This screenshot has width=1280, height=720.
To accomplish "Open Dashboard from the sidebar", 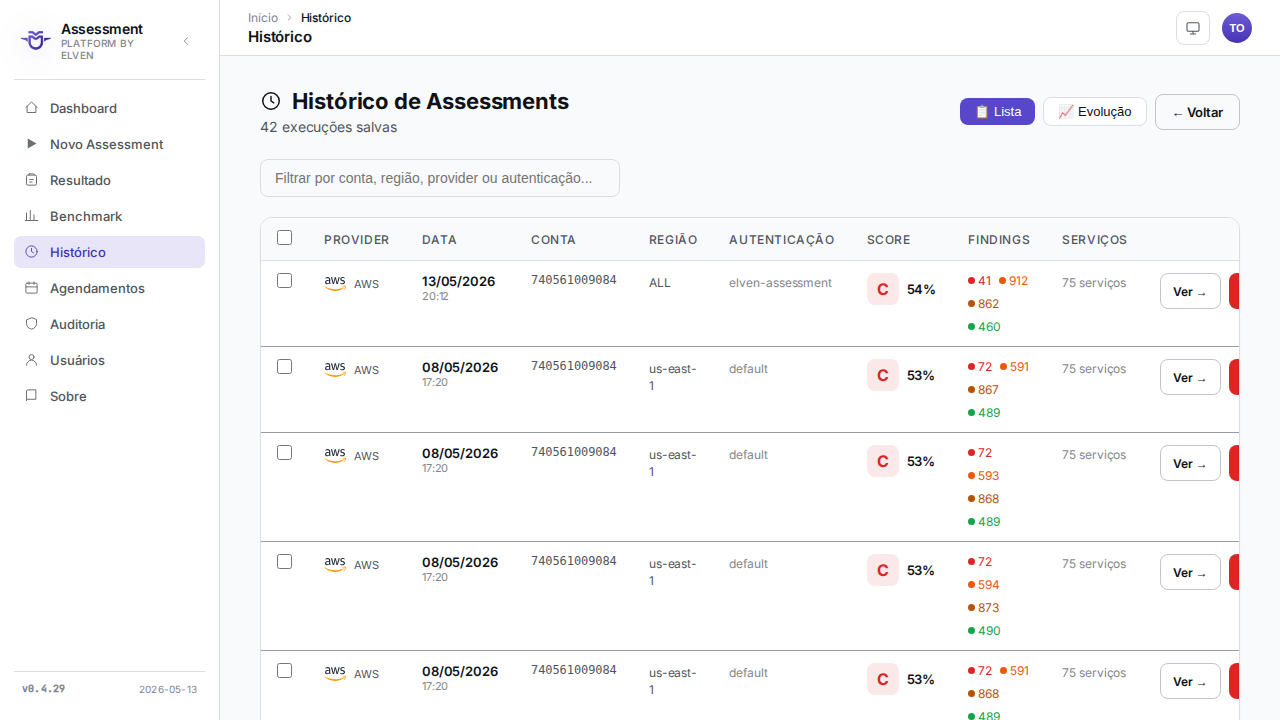I will 109,108.
